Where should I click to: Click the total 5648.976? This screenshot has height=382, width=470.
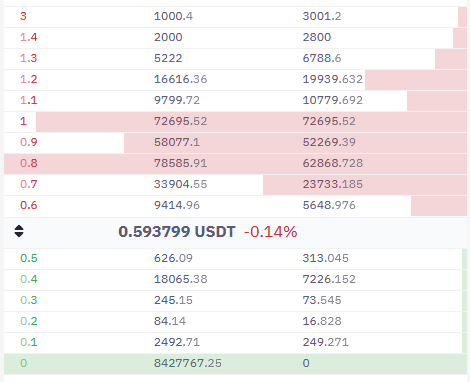tap(329, 205)
